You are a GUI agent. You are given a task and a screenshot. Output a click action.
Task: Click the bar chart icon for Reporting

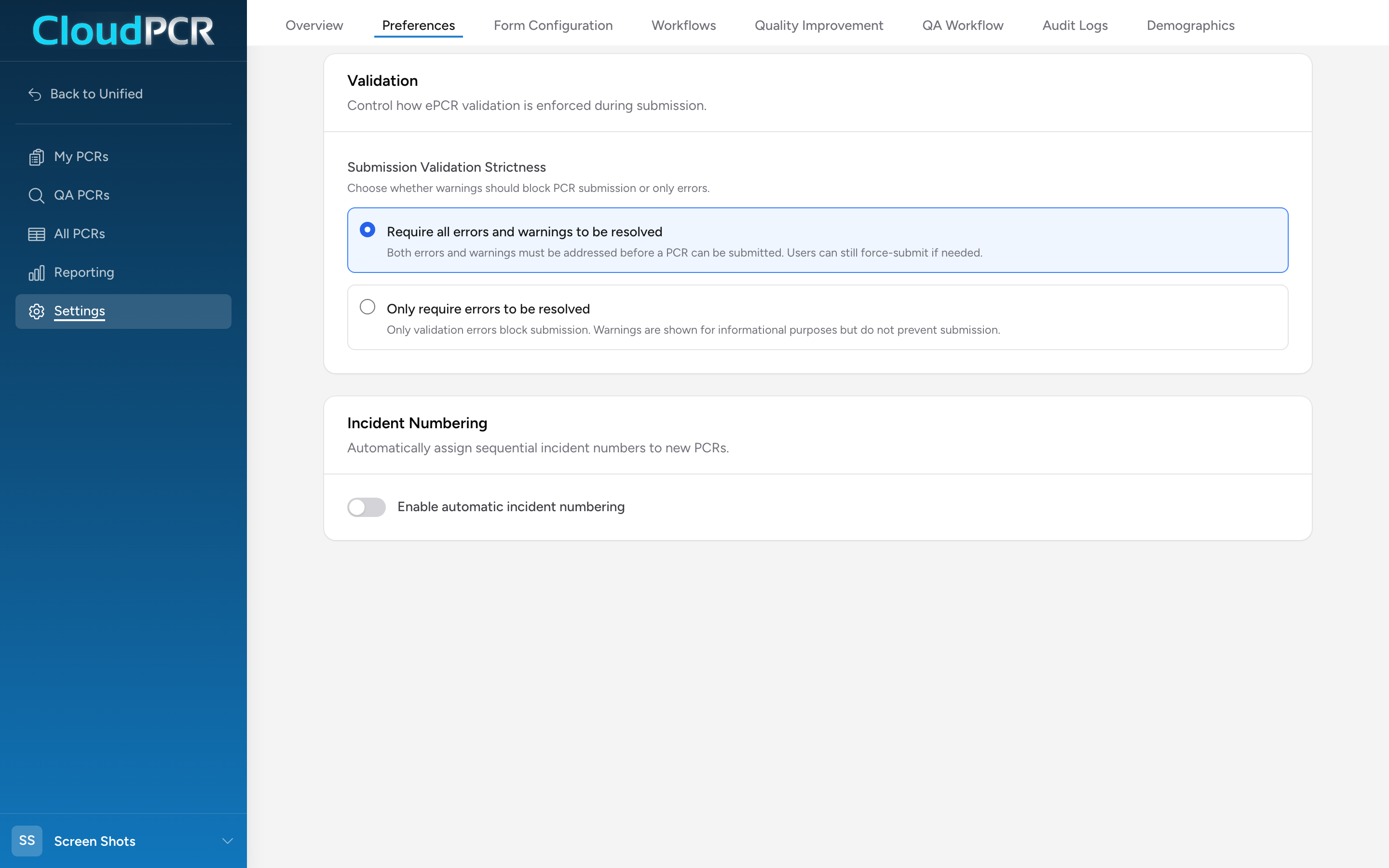[36, 272]
